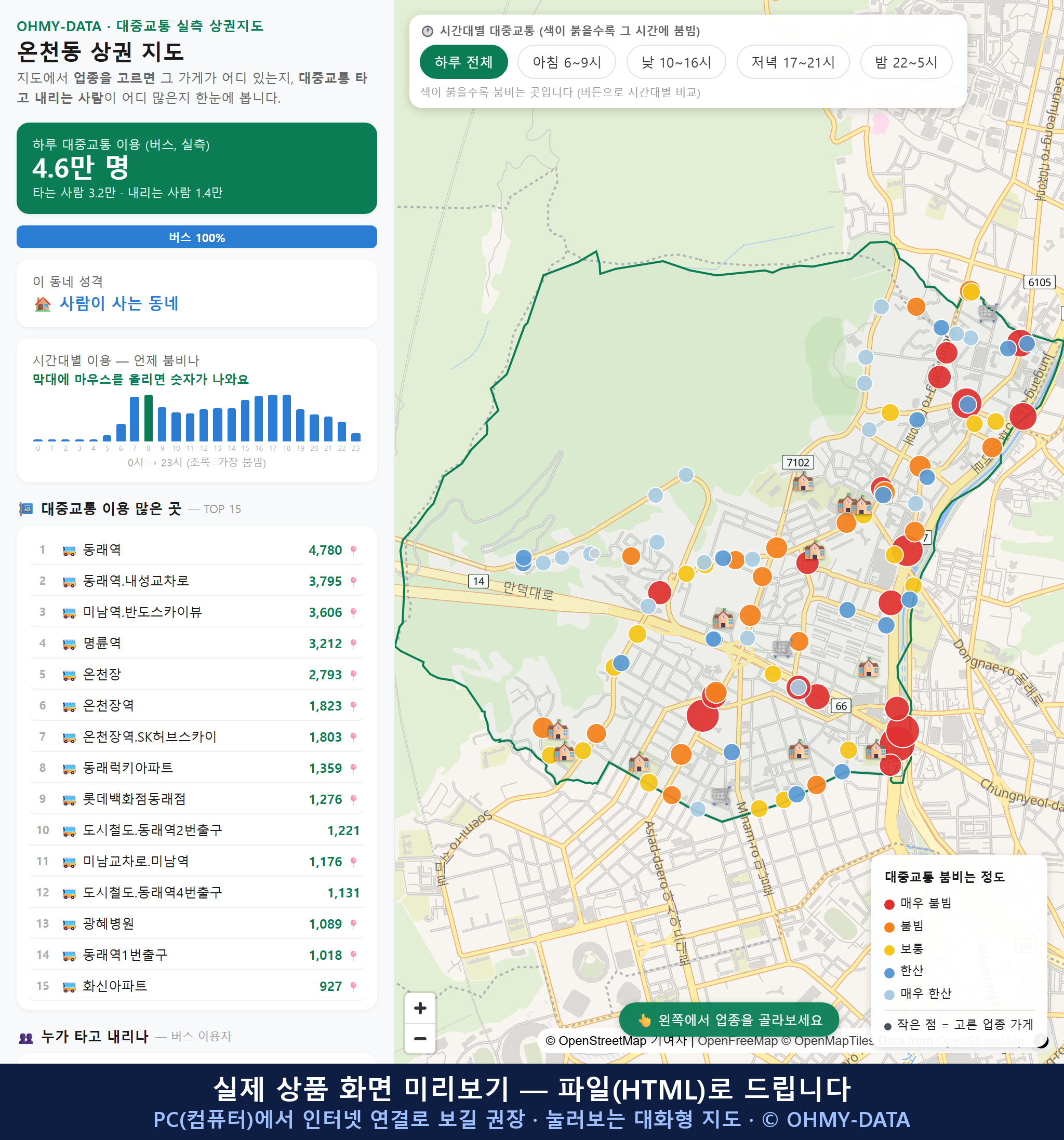The image size is (1064, 1140).
Task: Click the pin icon next to 롯데백화점동래점
Action: pyautogui.click(x=353, y=799)
